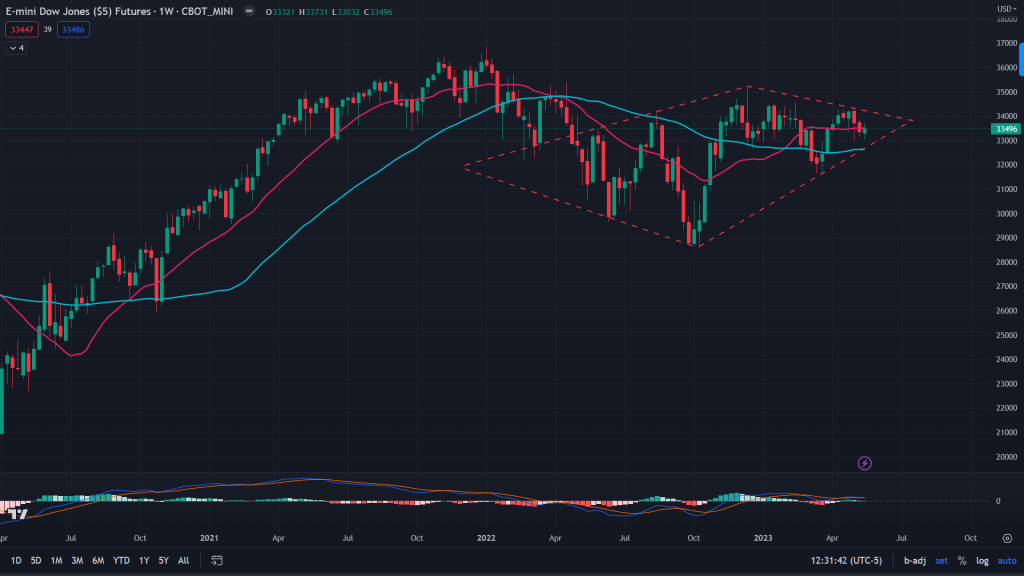This screenshot has width=1024, height=576.
Task: Click the blue buy price 33486 button
Action: pyautogui.click(x=73, y=29)
